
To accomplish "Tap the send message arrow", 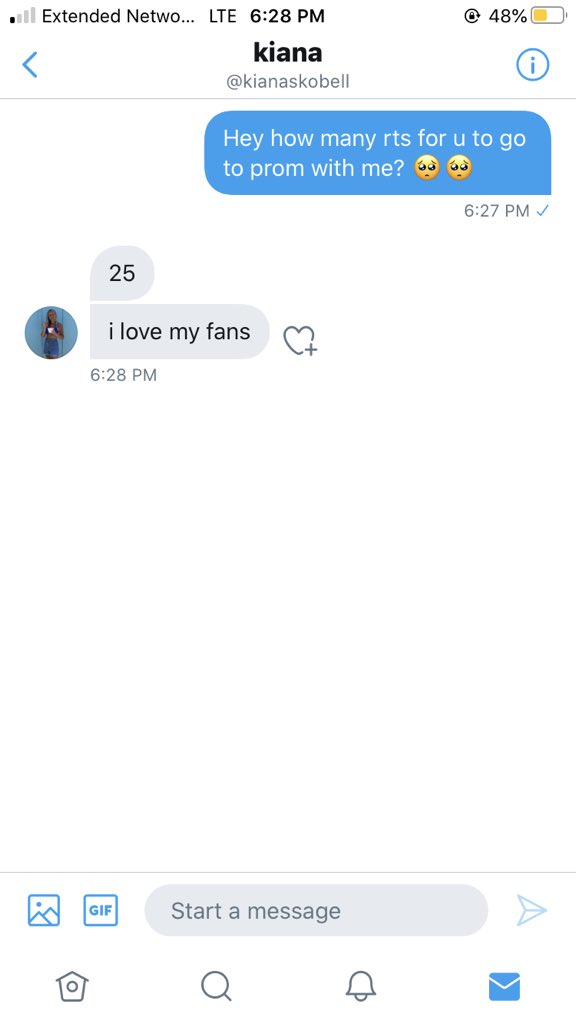I will click(532, 910).
